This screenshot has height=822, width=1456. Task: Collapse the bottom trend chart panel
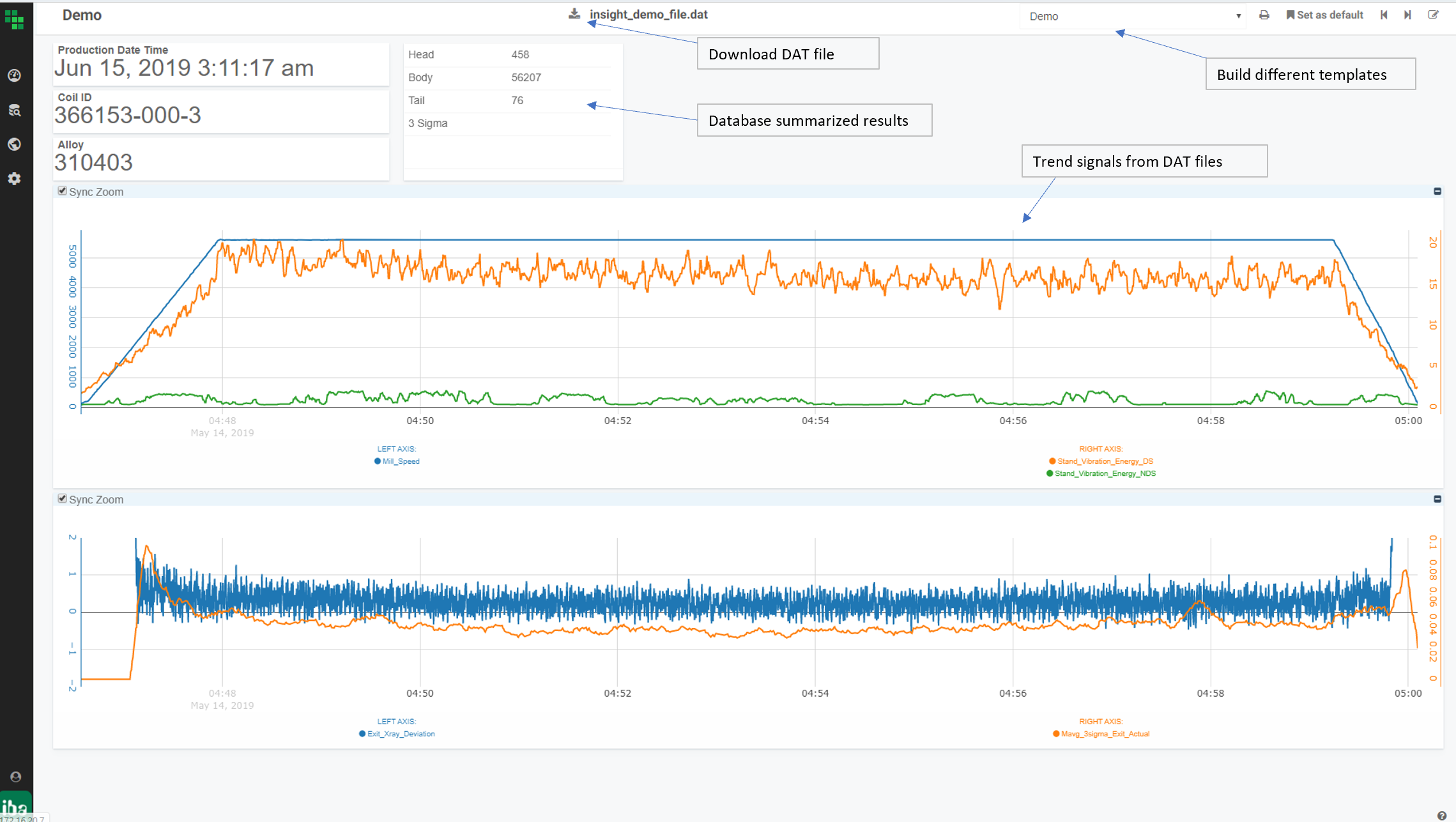click(x=1437, y=499)
